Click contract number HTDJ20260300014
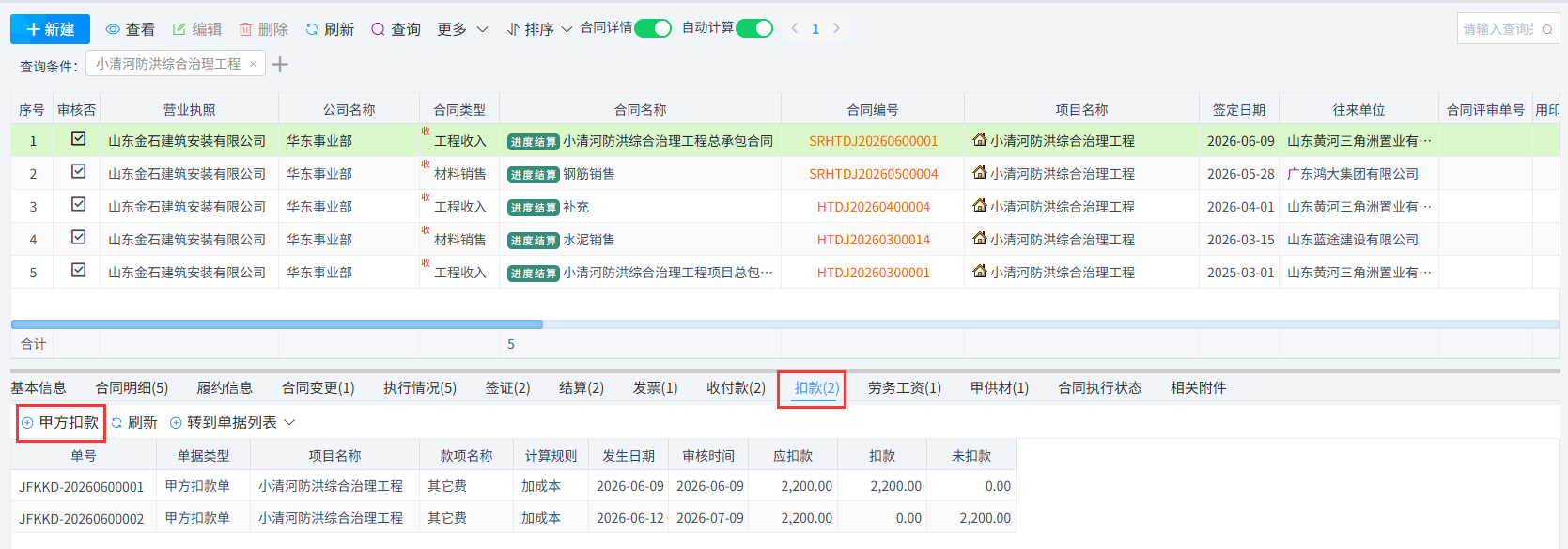This screenshot has width=1568, height=549. tap(874, 240)
